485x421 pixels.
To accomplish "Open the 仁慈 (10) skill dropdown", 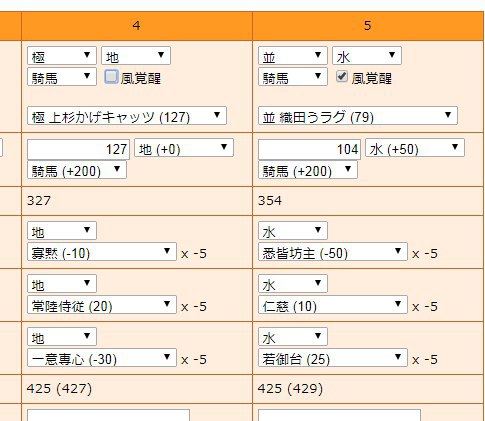I will click(333, 305).
